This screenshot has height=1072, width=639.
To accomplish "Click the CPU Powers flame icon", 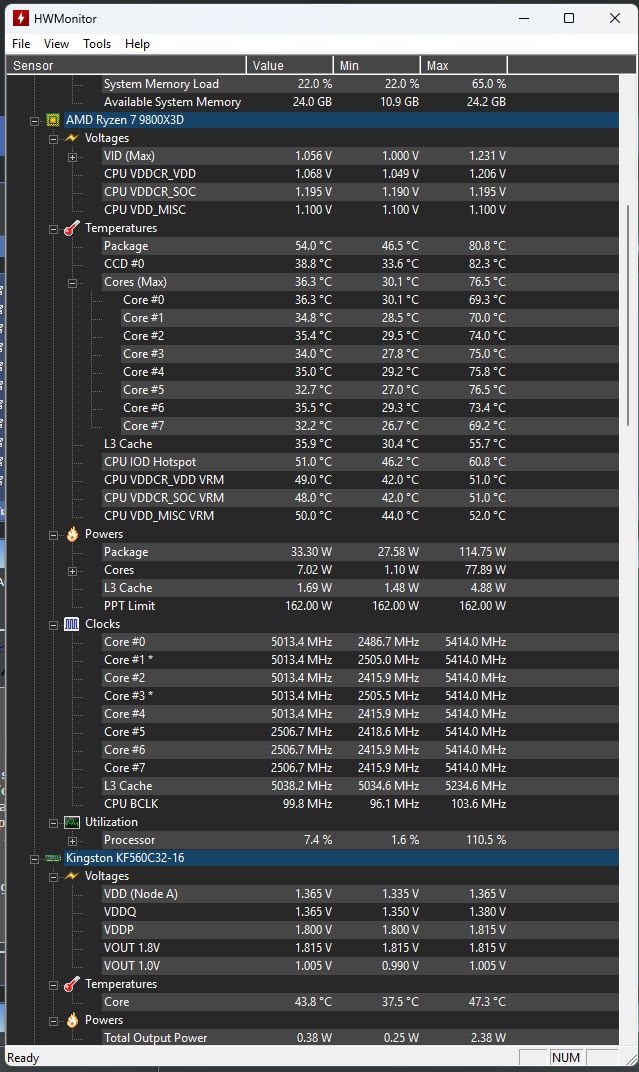I will 72,534.
